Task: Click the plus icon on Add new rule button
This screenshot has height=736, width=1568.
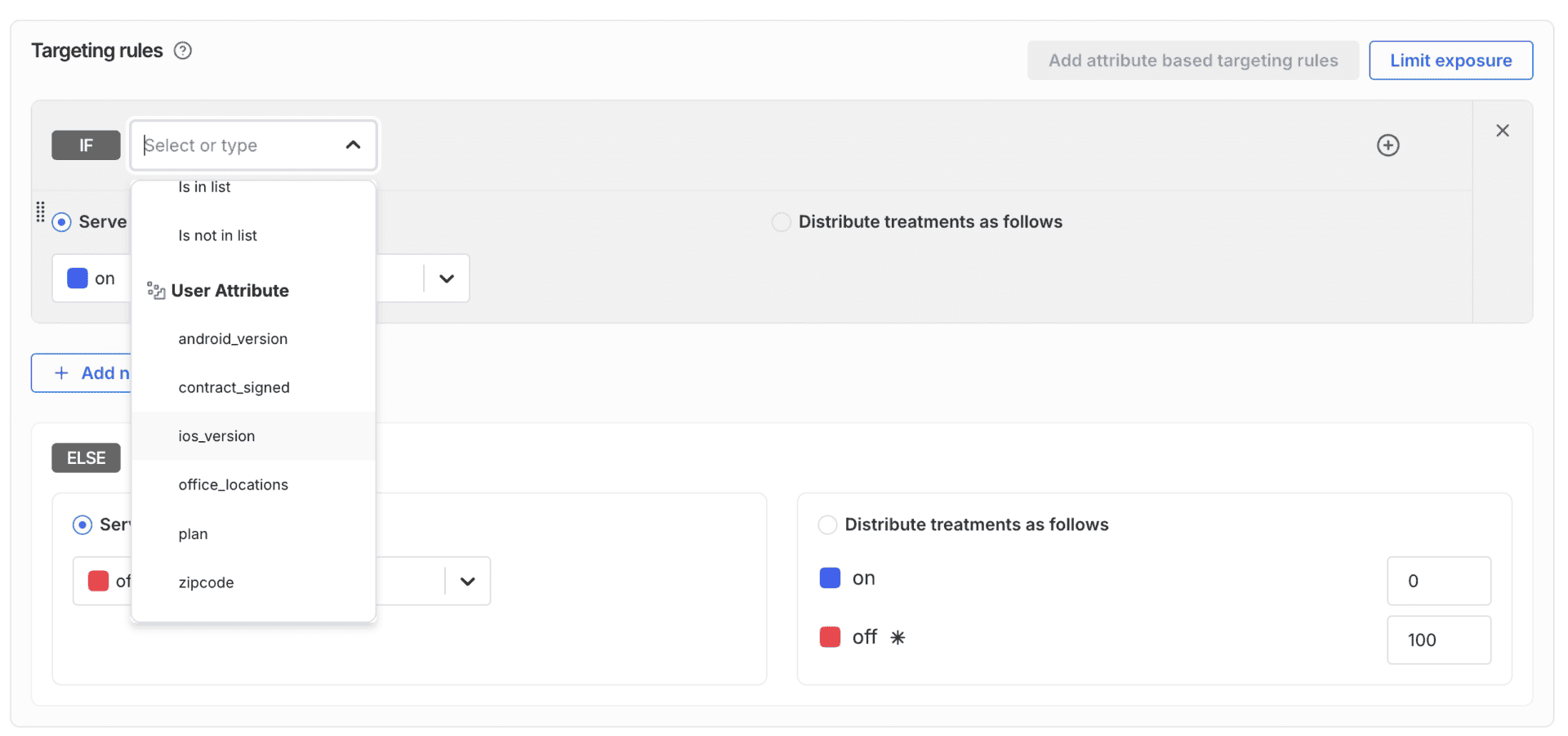Action: tap(61, 373)
